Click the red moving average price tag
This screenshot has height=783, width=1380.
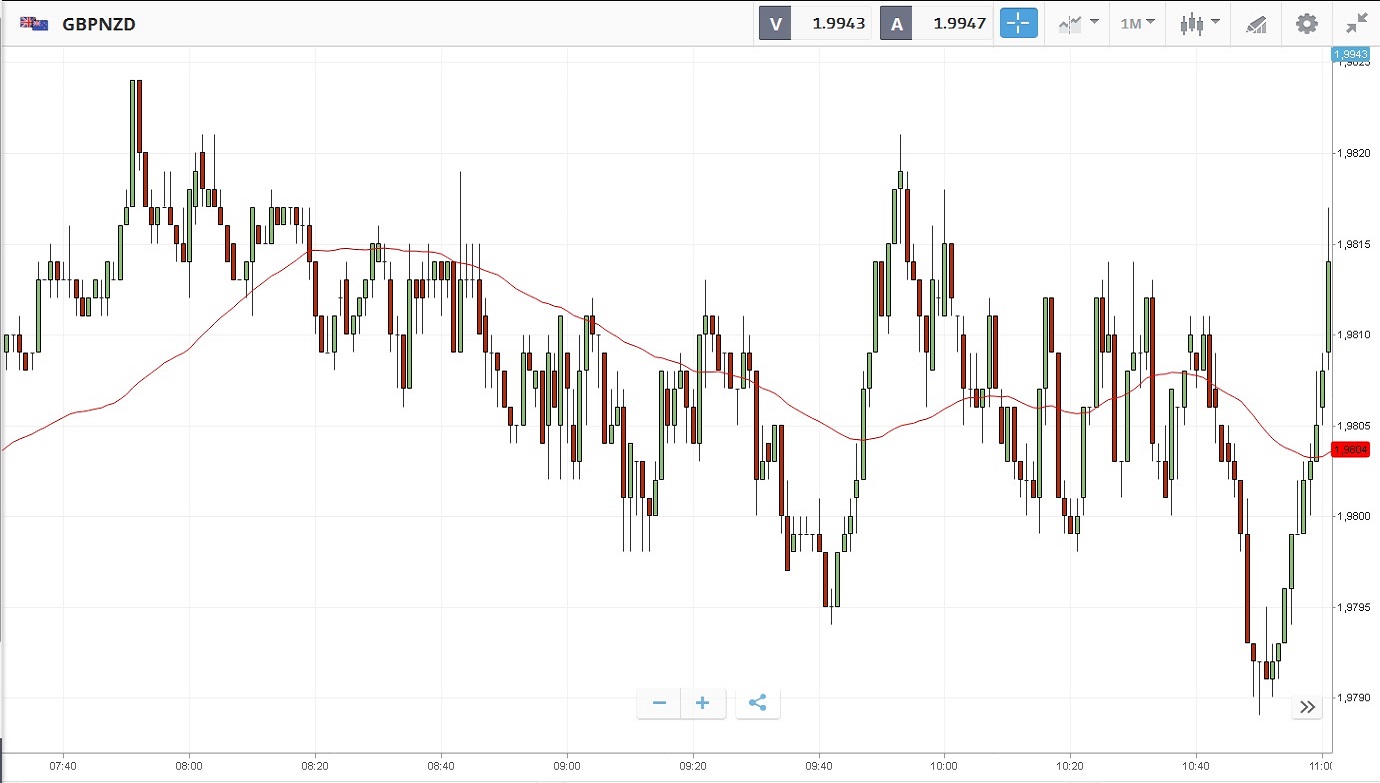[1351, 450]
